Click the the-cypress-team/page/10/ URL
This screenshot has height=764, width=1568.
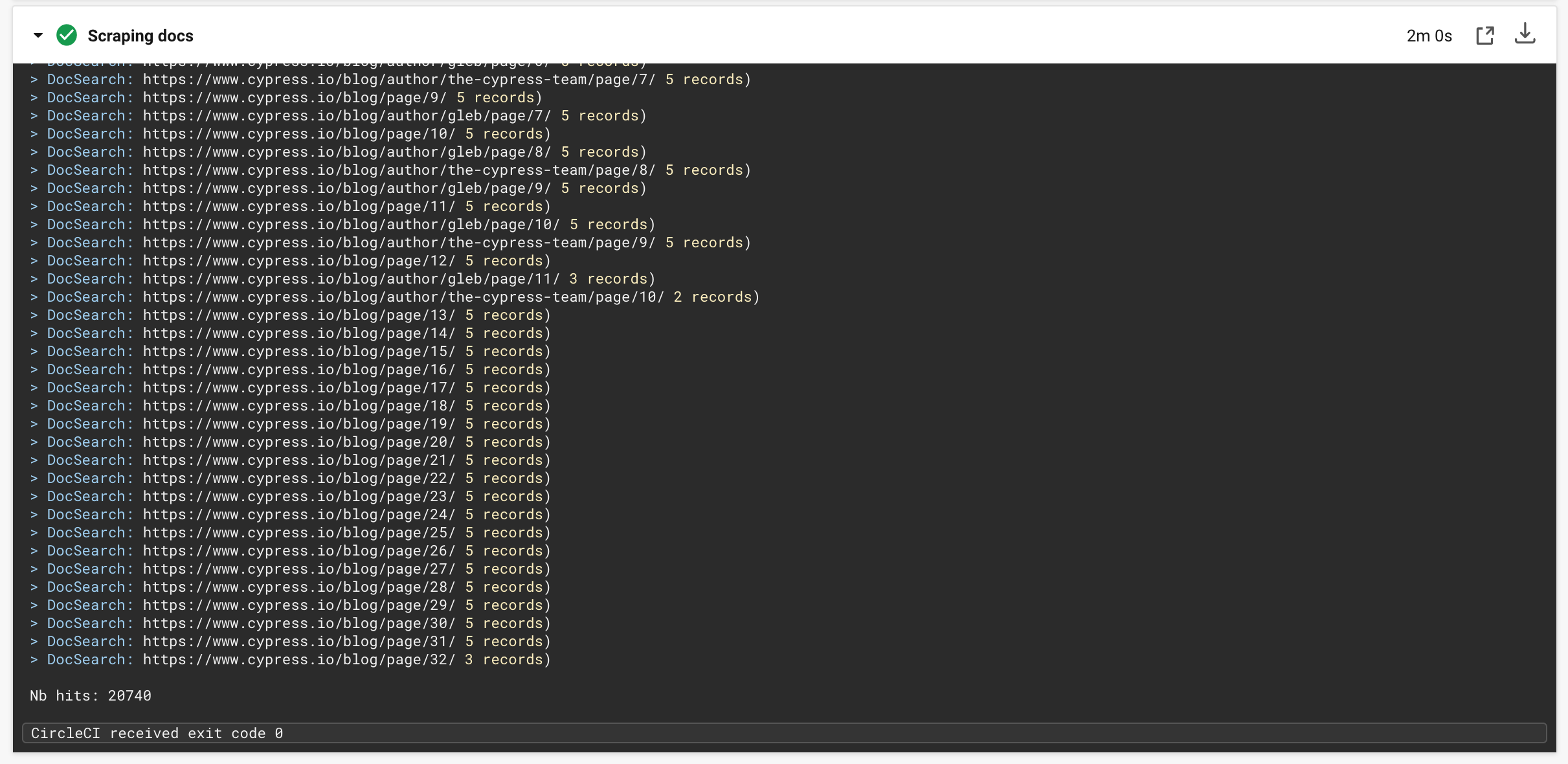(403, 297)
